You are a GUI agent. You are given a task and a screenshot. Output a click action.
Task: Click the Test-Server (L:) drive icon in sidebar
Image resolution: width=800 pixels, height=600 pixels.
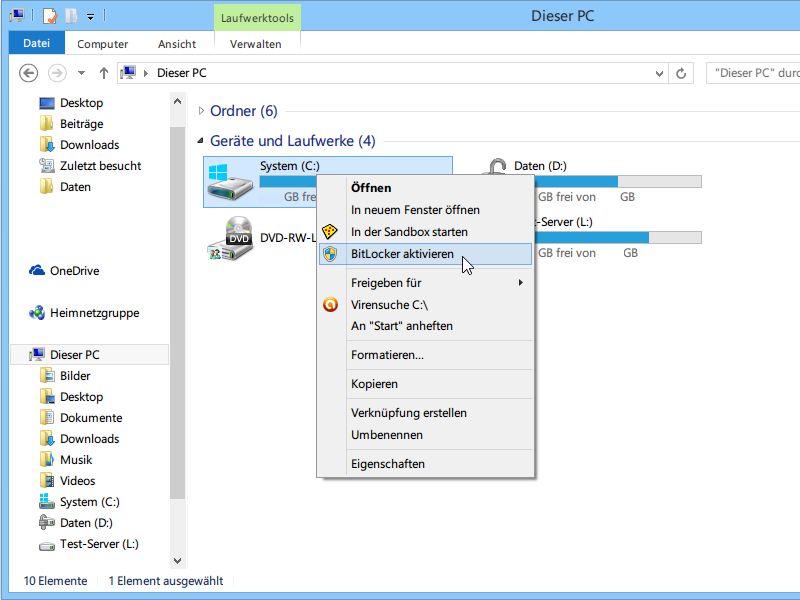pos(47,545)
